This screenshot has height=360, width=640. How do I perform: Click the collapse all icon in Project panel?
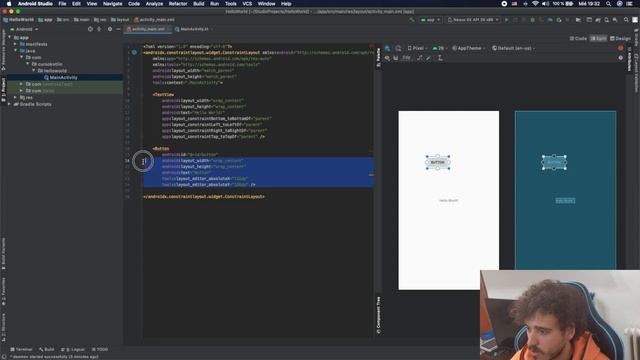[99, 29]
